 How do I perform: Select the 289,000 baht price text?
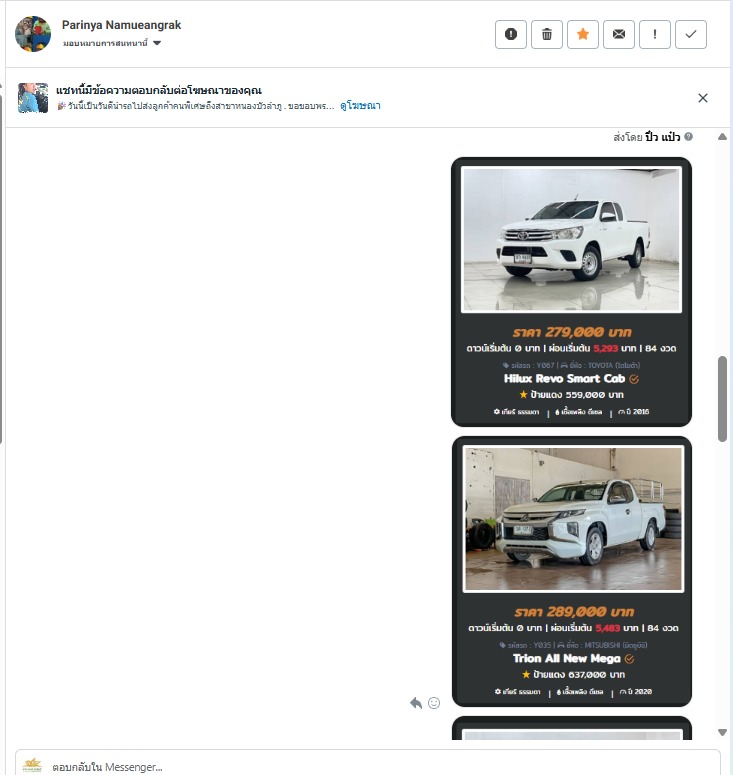574,611
